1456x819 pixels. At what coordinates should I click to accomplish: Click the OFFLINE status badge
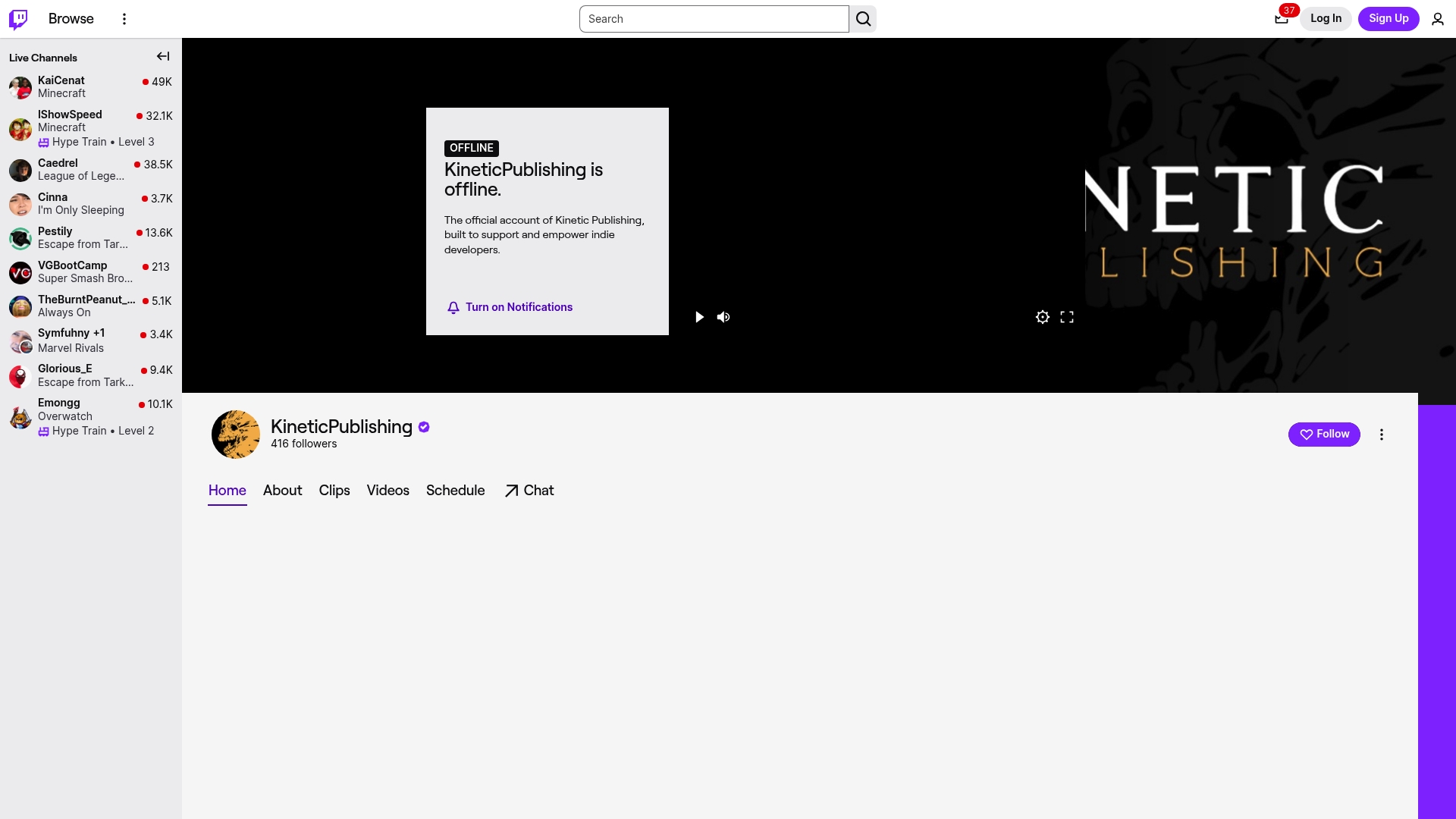point(472,149)
